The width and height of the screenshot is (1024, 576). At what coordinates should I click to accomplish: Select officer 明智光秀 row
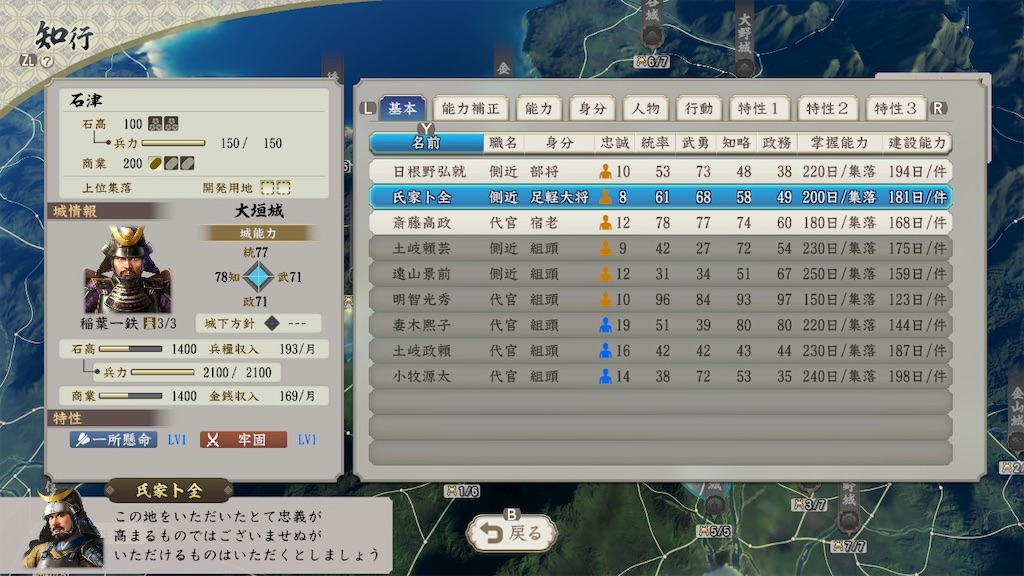pyautogui.click(x=660, y=299)
